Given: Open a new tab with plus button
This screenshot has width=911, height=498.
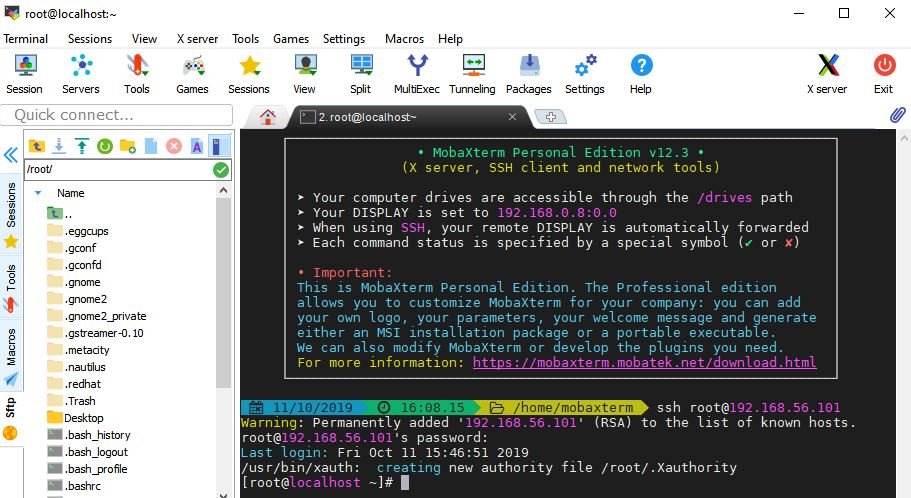Looking at the screenshot, I should (x=551, y=117).
